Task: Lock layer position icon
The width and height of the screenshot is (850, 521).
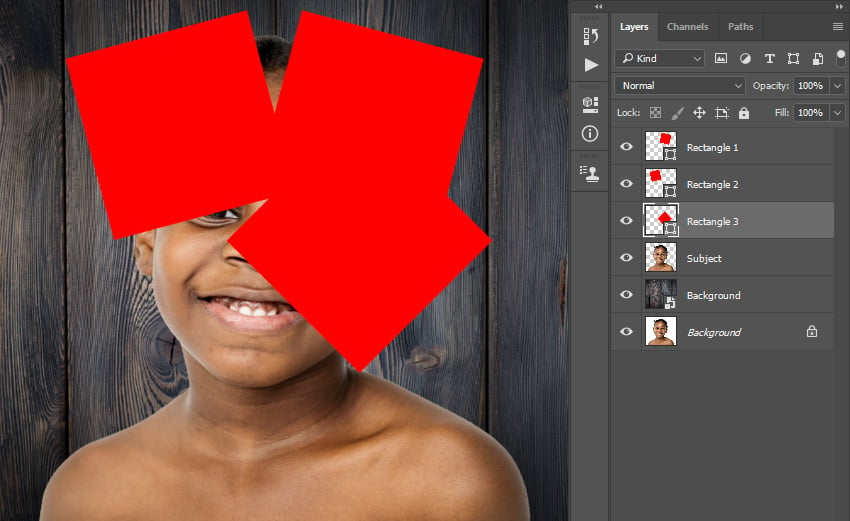Action: (x=699, y=113)
